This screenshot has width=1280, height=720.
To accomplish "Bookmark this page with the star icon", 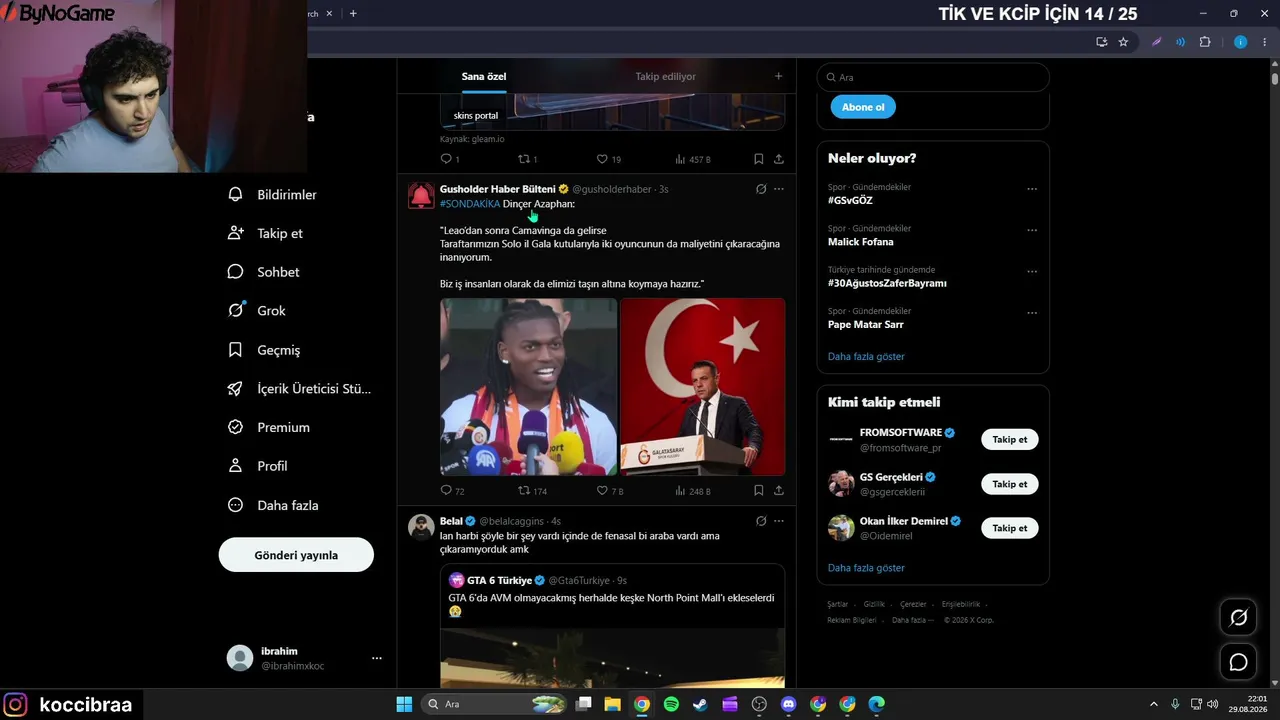I will (1123, 42).
